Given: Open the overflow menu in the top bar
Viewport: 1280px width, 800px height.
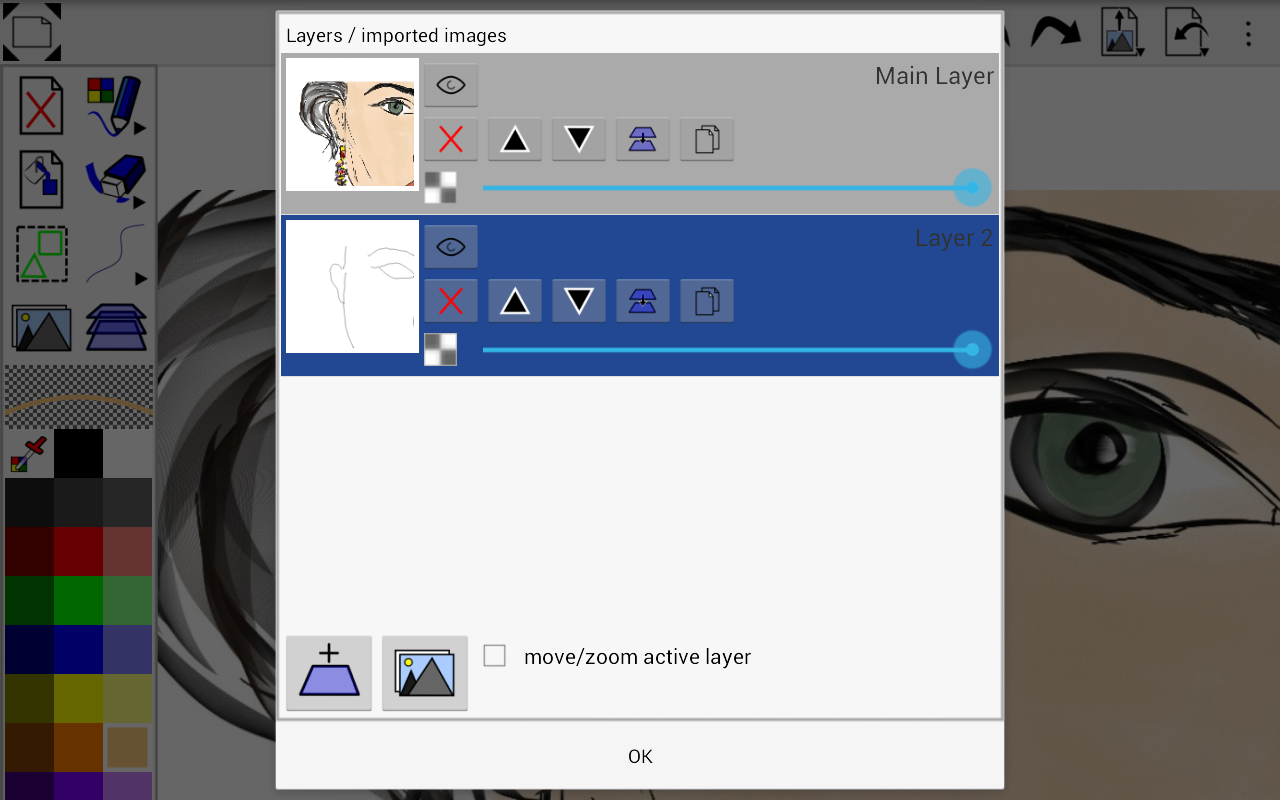Looking at the screenshot, I should [x=1247, y=33].
